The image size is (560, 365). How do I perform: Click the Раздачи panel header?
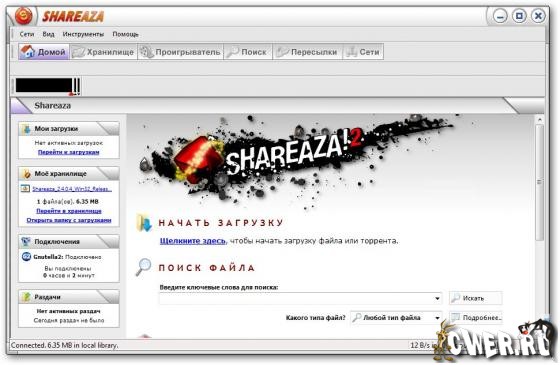coord(69,297)
